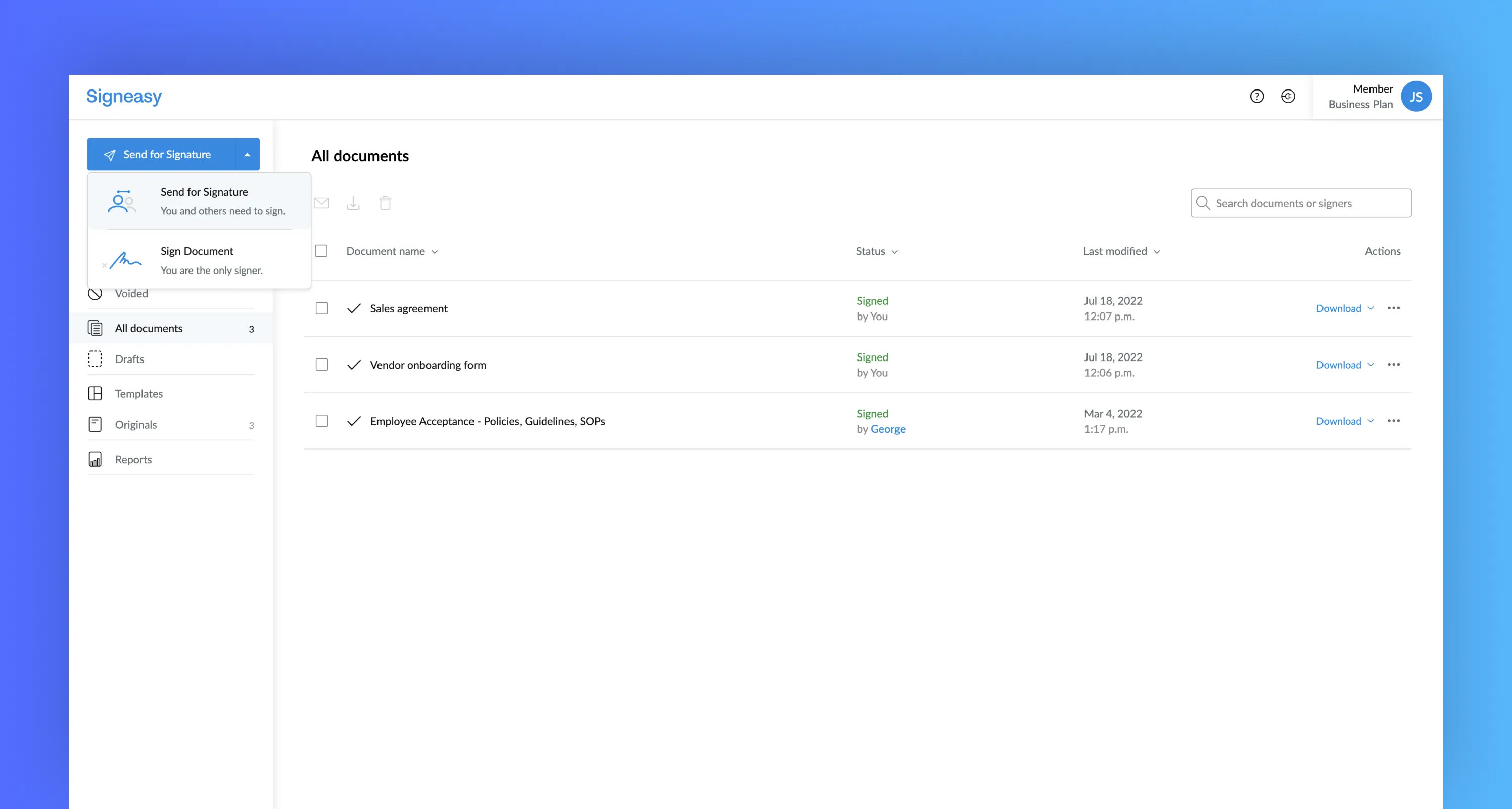Viewport: 1512px width, 809px height.
Task: Select the Employee Acceptance document checkbox
Action: pyautogui.click(x=321, y=421)
